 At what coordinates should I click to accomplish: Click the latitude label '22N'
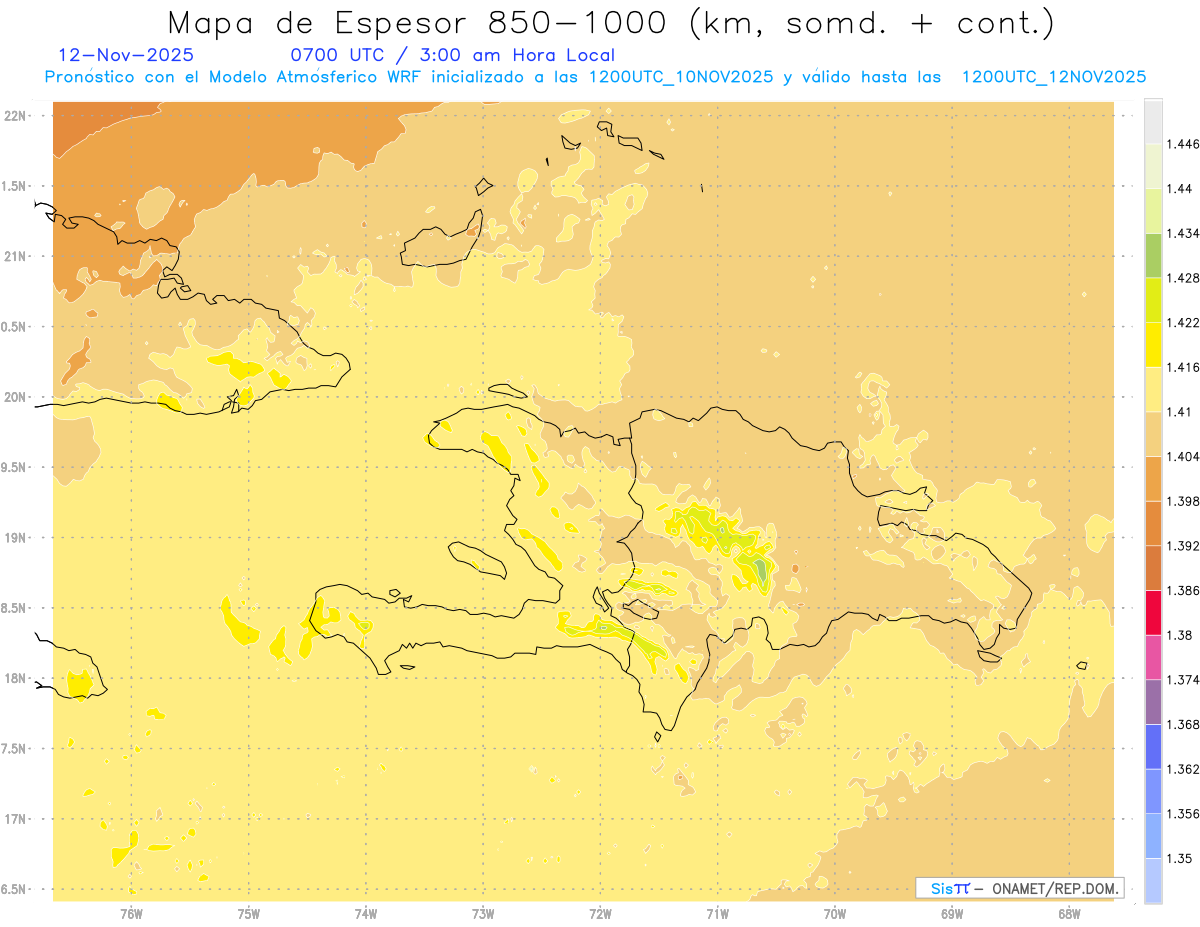(16, 116)
